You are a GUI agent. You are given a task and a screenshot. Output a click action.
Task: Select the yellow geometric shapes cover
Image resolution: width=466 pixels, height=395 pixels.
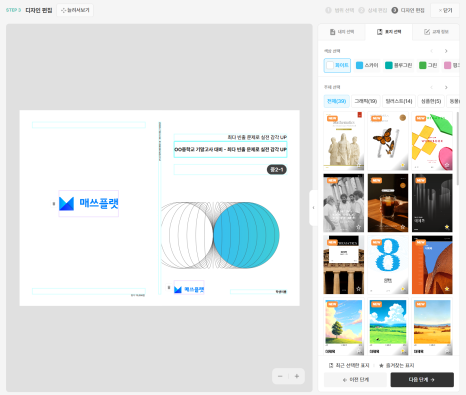(x=432, y=141)
